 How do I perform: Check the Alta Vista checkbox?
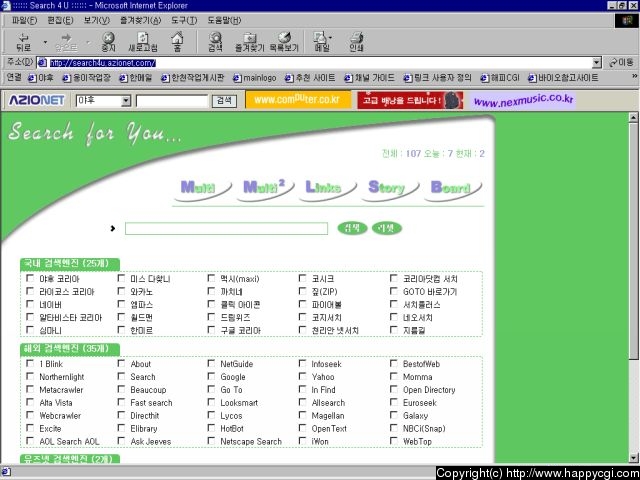point(30,402)
